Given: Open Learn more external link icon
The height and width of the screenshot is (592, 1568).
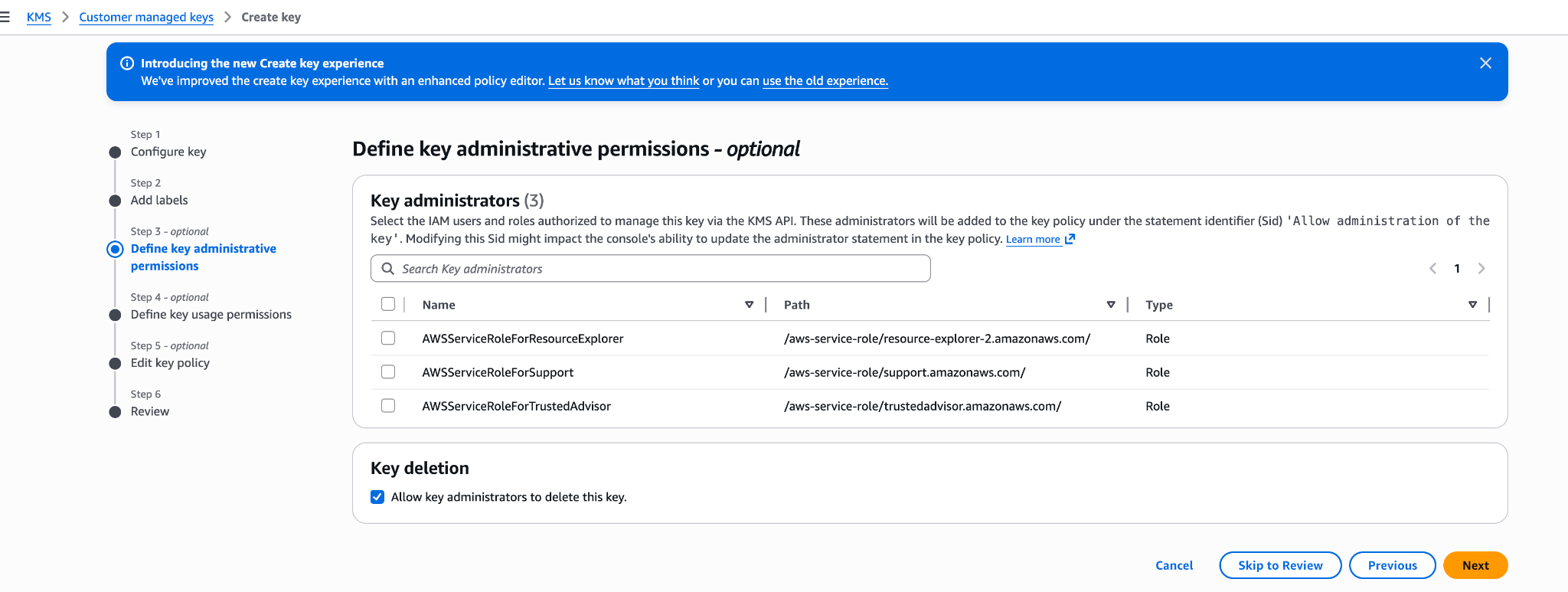Looking at the screenshot, I should click(1070, 239).
